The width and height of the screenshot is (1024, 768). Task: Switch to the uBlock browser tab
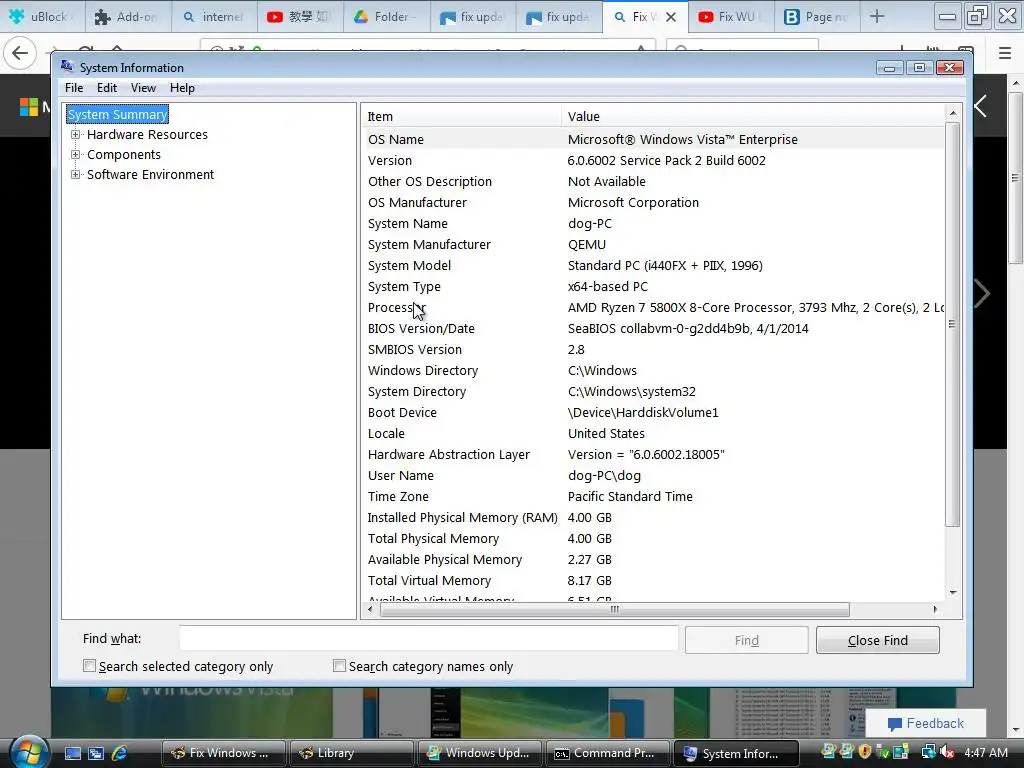pyautogui.click(x=42, y=16)
